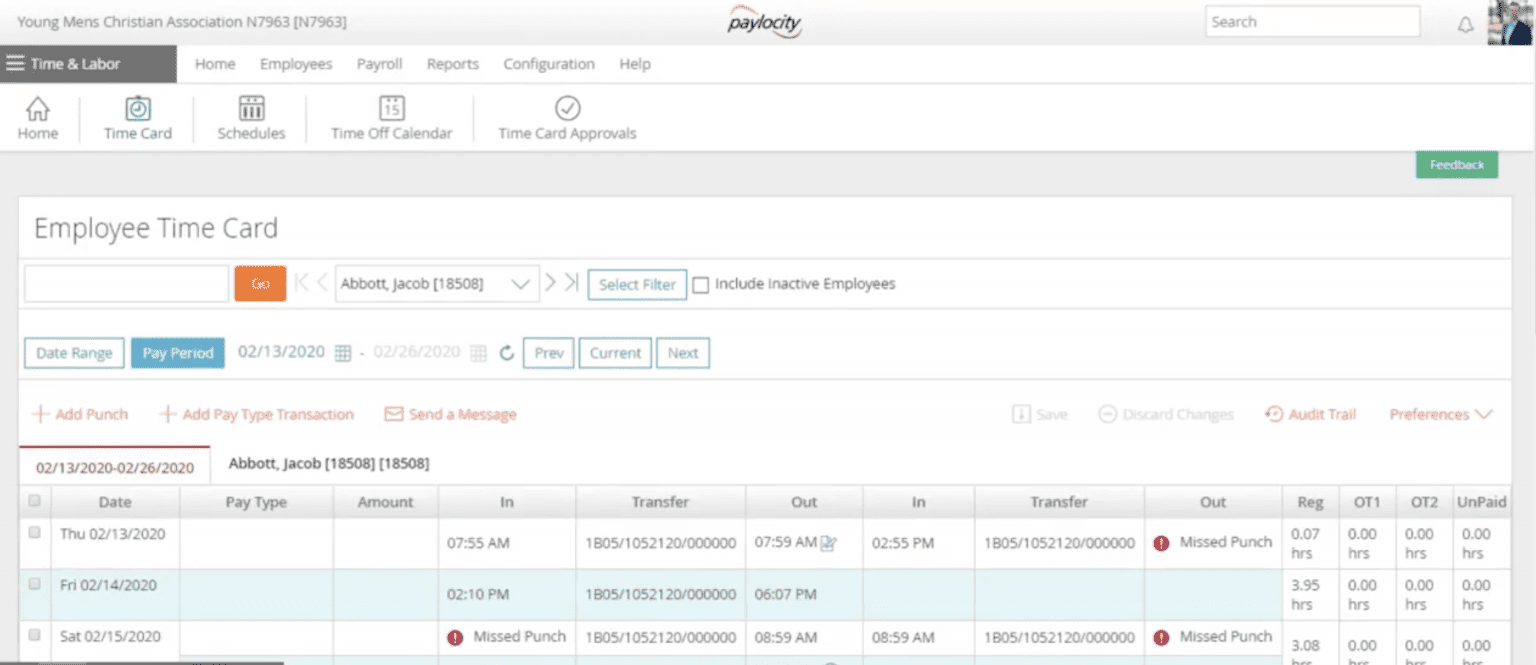Open the Payroll menu
The image size is (1536, 665).
point(379,63)
